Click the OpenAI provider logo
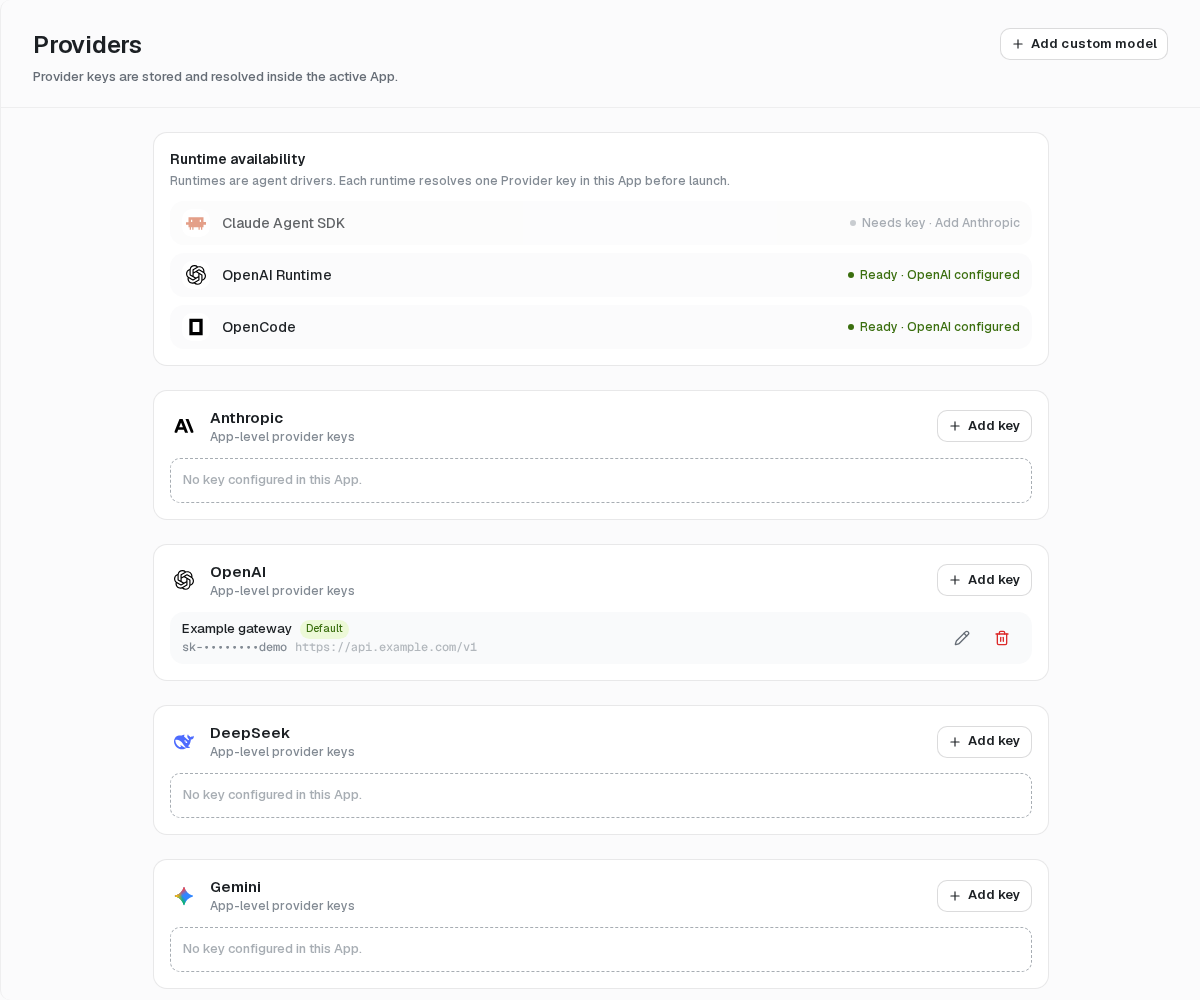Viewport: 1200px width, 1000px height. (x=184, y=580)
